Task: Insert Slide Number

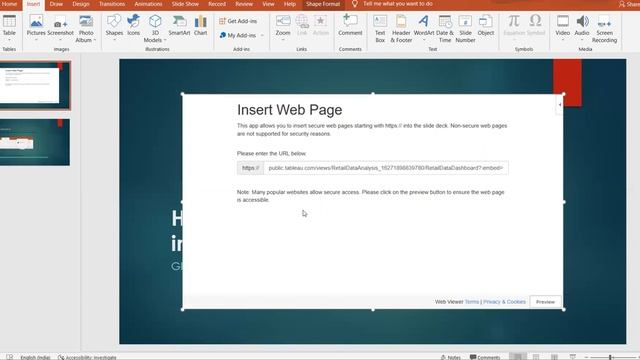Action: pyautogui.click(x=465, y=28)
